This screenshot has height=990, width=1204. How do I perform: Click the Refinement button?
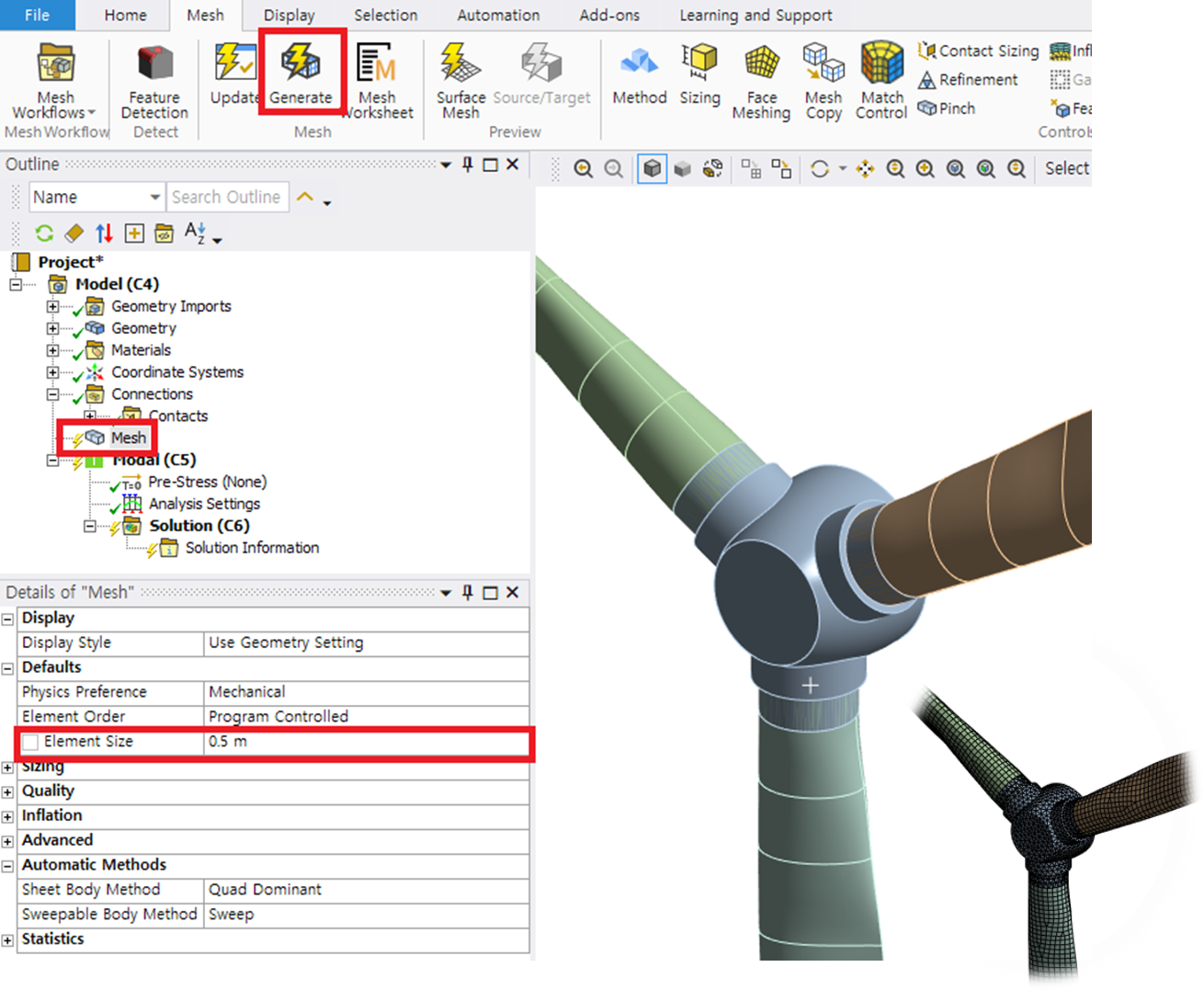969,80
